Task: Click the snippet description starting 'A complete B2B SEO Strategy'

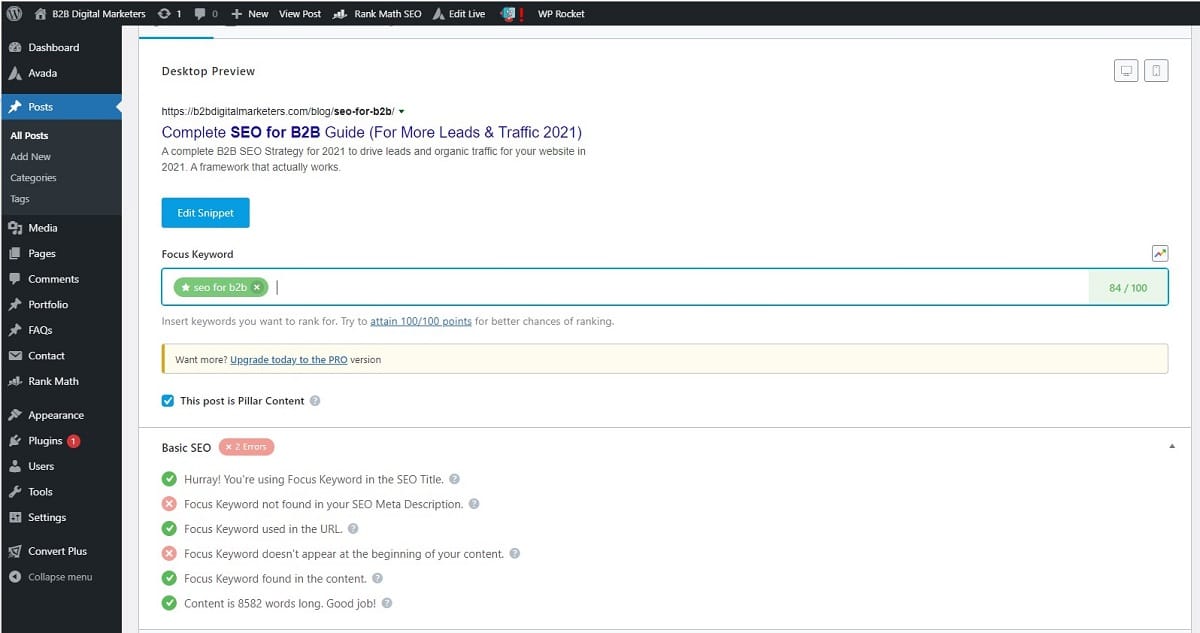Action: (x=374, y=159)
